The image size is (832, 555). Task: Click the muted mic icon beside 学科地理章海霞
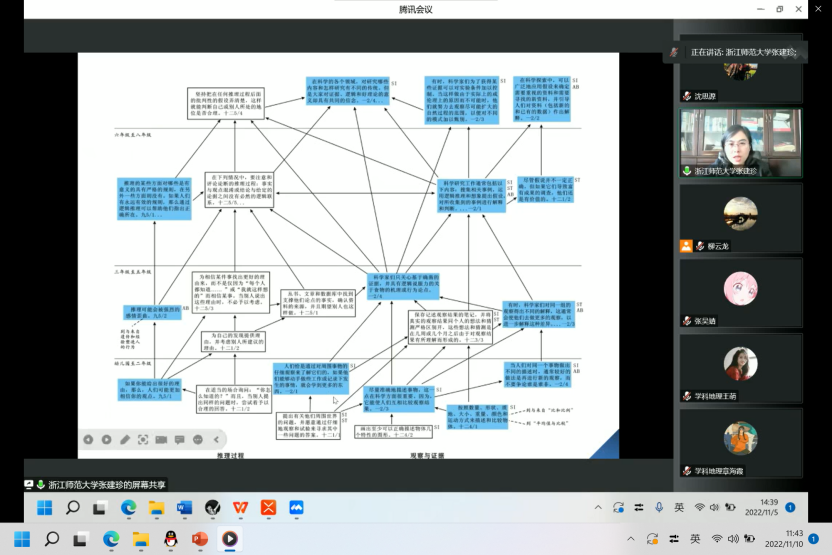pyautogui.click(x=687, y=471)
